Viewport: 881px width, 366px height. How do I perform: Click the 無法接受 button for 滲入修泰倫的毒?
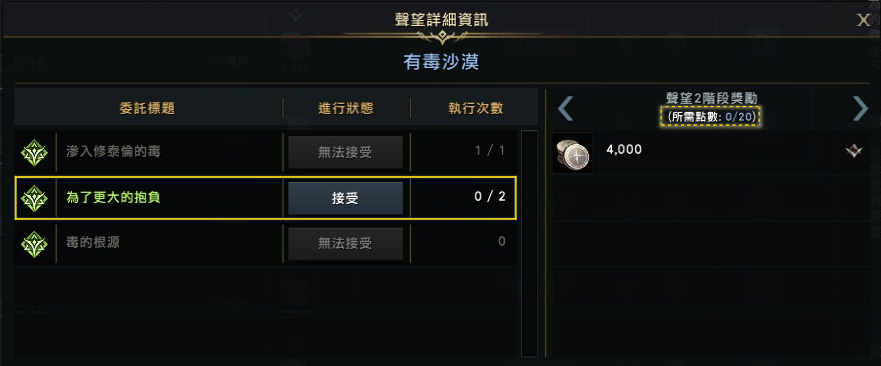(345, 152)
